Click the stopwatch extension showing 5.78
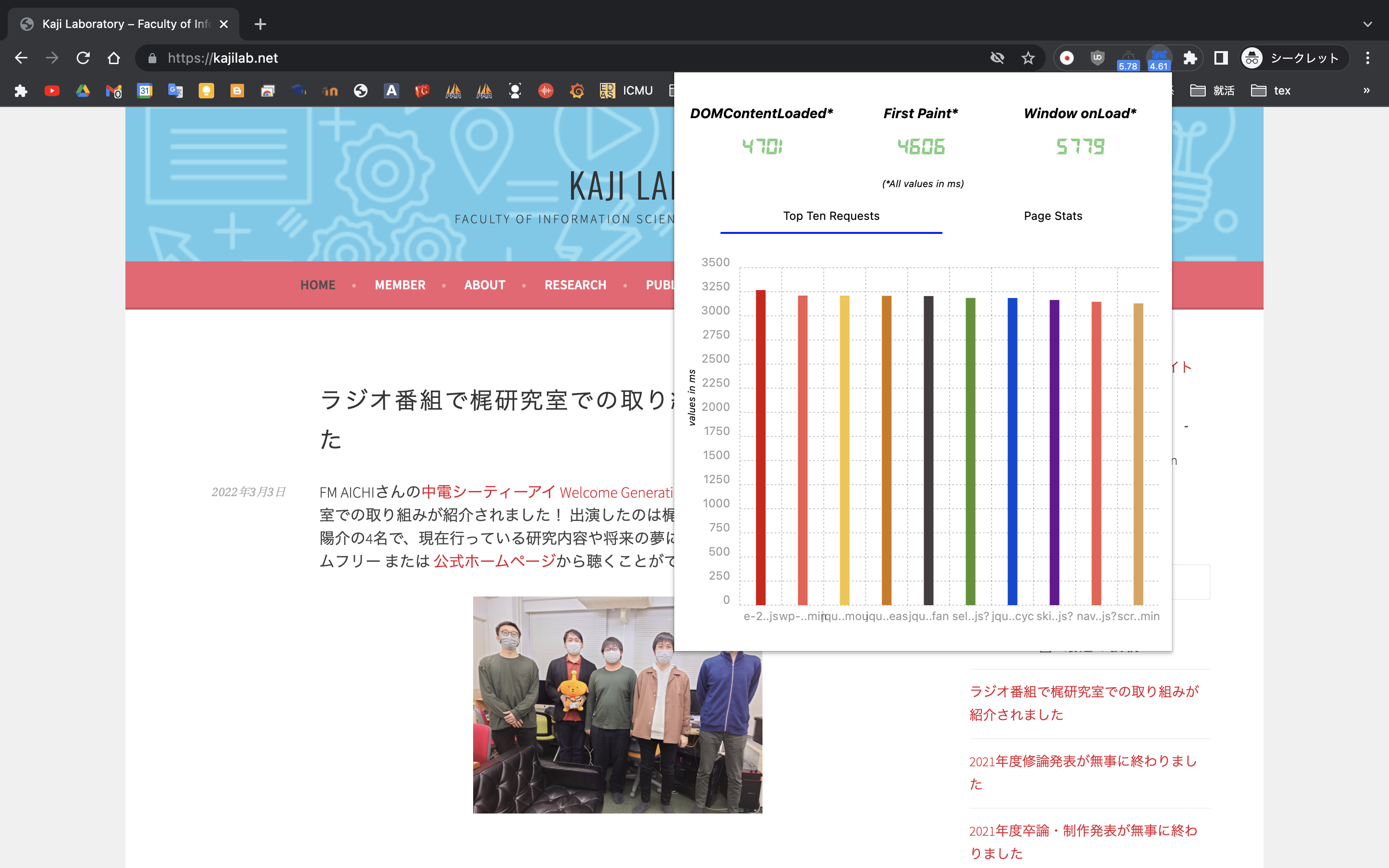Image resolution: width=1389 pixels, height=868 pixels. 1128,58
